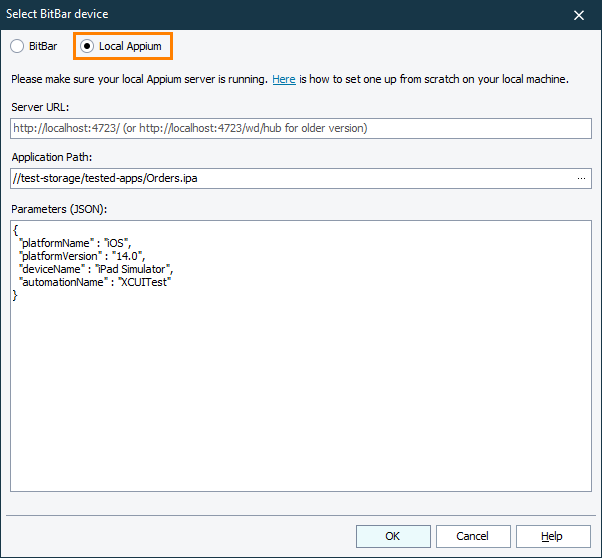The height and width of the screenshot is (558, 602).
Task: Close the Select BitBar device dialog
Action: 579,14
